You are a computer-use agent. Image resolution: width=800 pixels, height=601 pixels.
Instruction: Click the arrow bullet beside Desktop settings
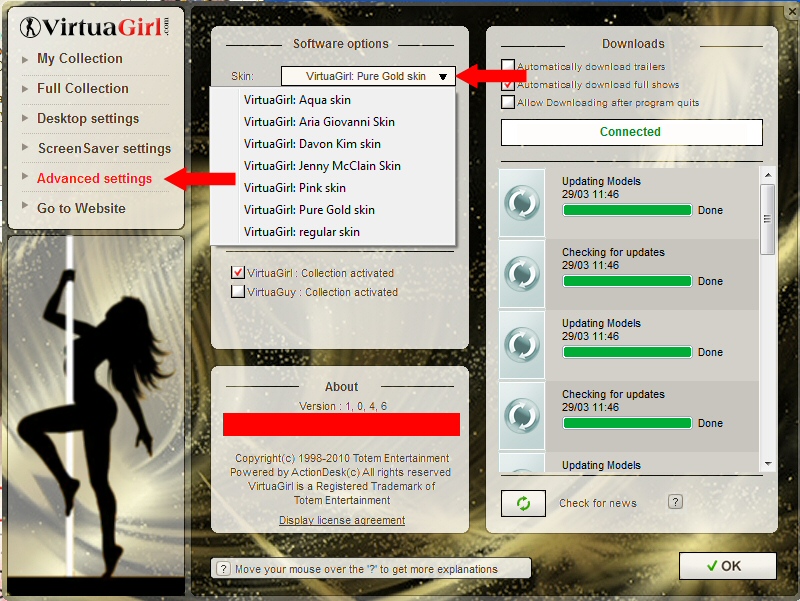[25, 118]
